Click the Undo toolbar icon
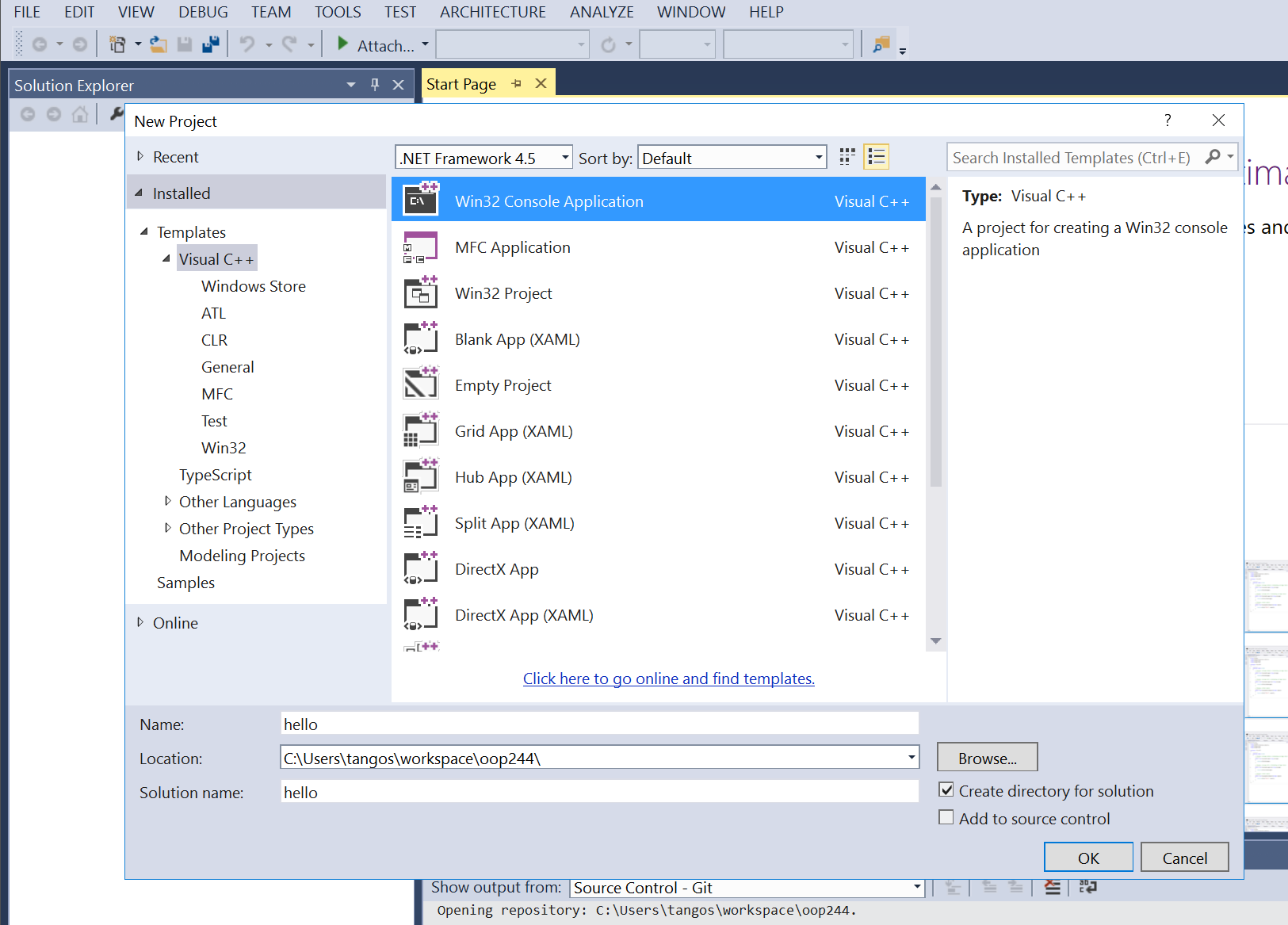1288x925 pixels. tap(247, 44)
